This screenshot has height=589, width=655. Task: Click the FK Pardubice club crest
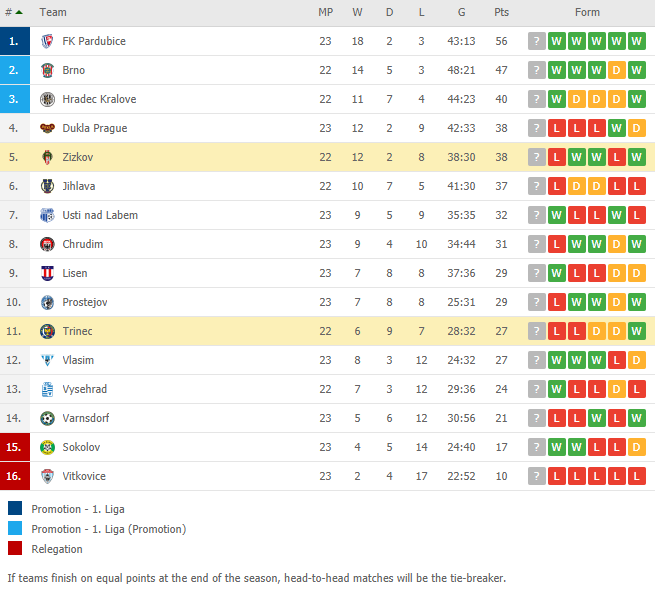click(x=47, y=41)
